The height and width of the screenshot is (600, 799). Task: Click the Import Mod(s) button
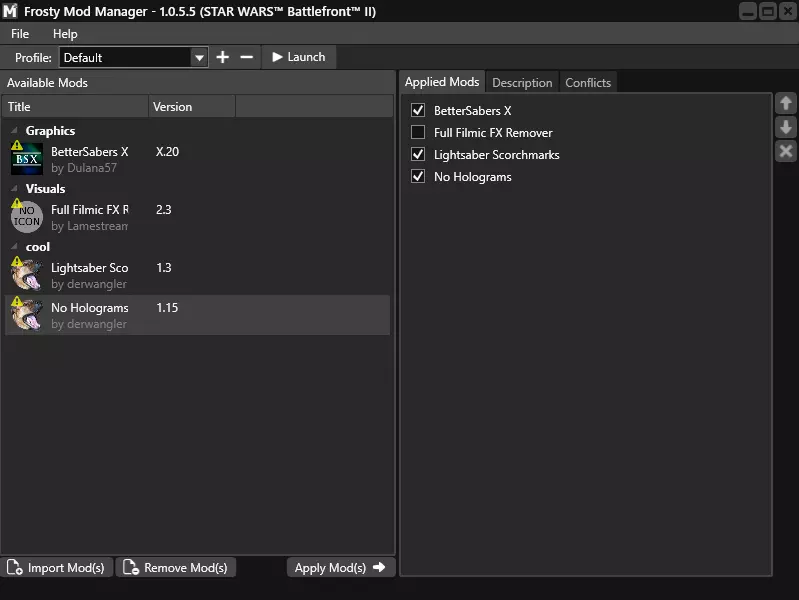coord(56,567)
